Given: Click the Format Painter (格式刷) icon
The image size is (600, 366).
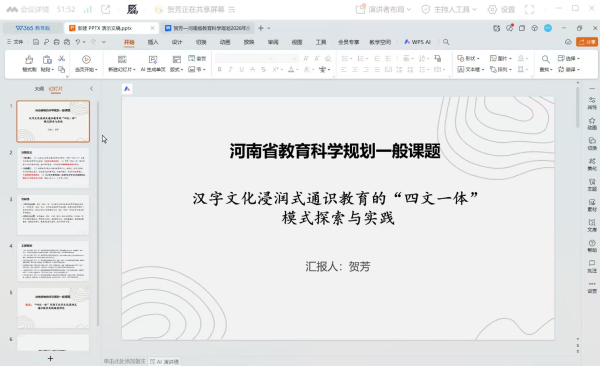Looking at the screenshot, I should coord(29,60).
